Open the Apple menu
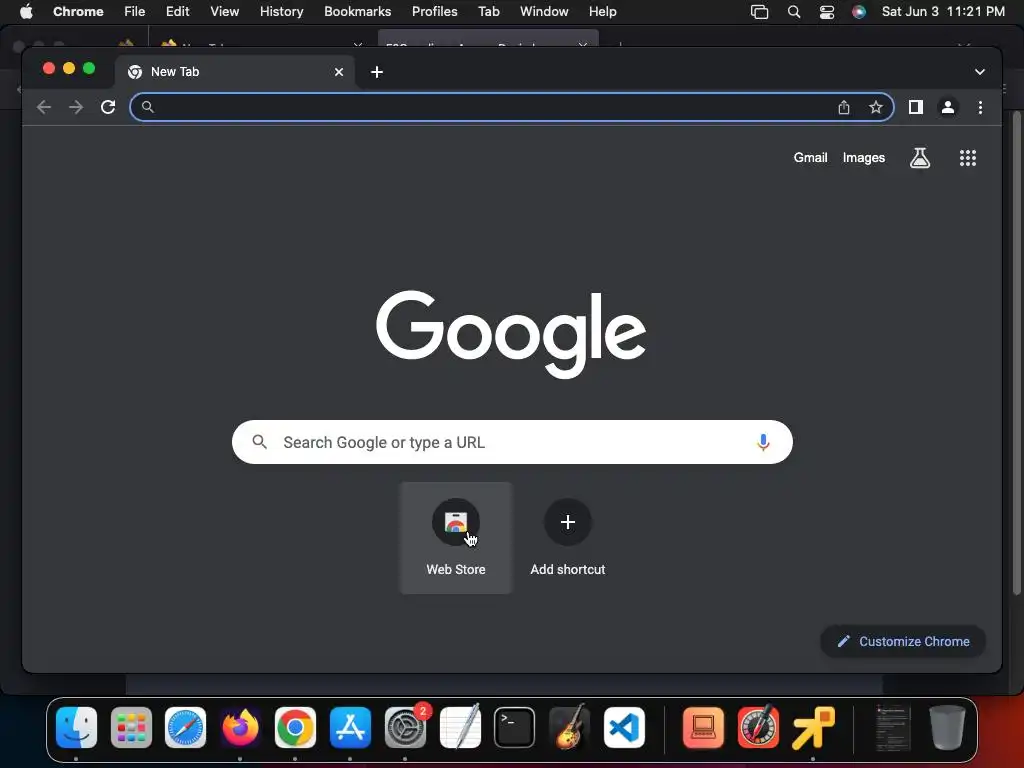 point(26,11)
